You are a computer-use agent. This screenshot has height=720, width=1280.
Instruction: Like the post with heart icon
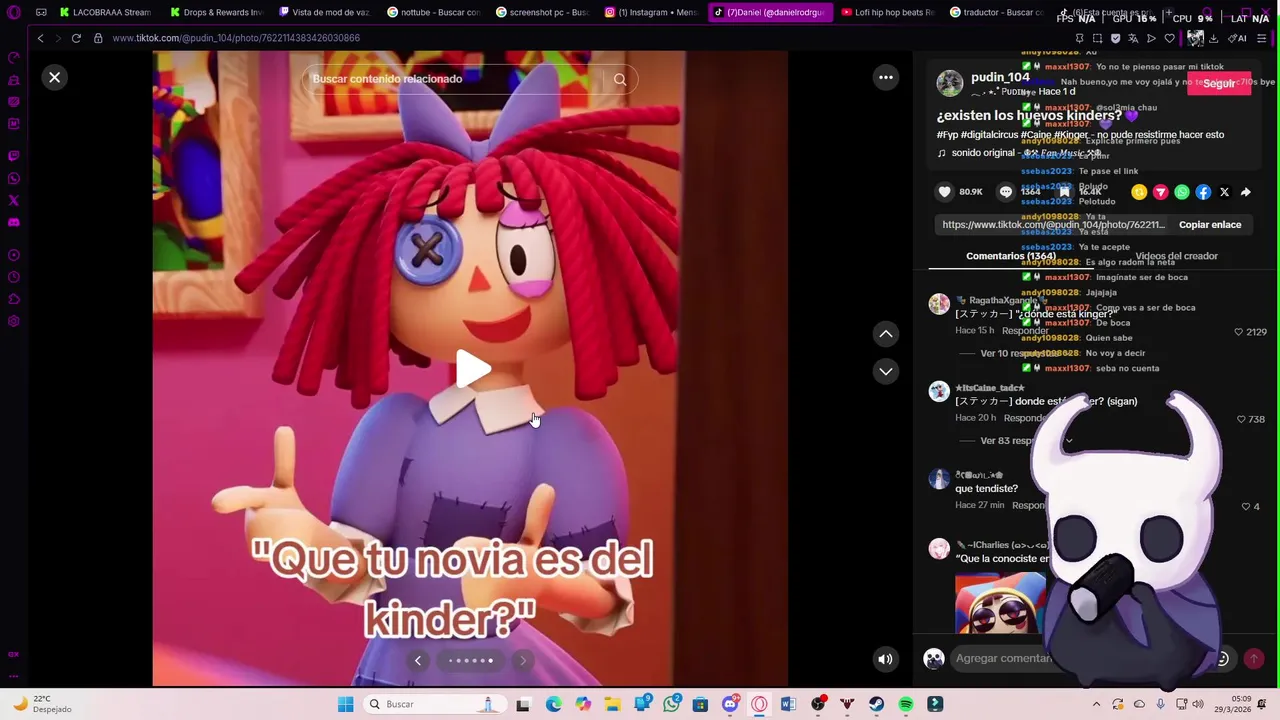pos(944,192)
